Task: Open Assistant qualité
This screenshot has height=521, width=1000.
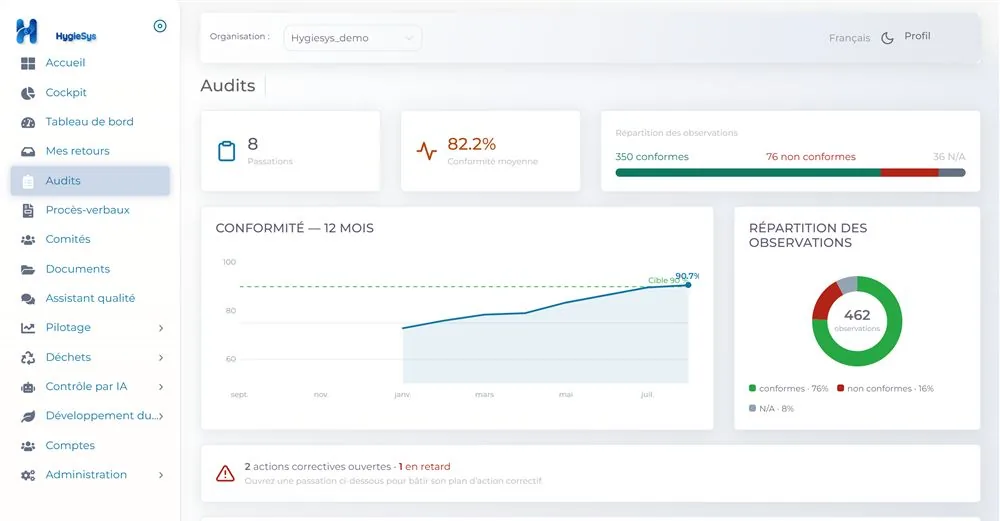Action: pyautogui.click(x=90, y=299)
